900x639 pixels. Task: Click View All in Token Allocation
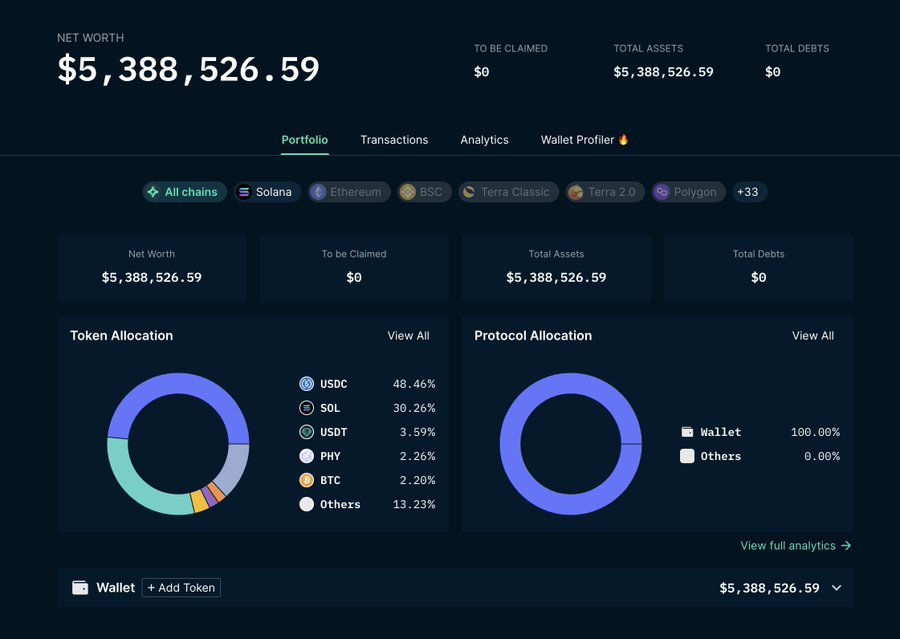pyautogui.click(x=408, y=335)
